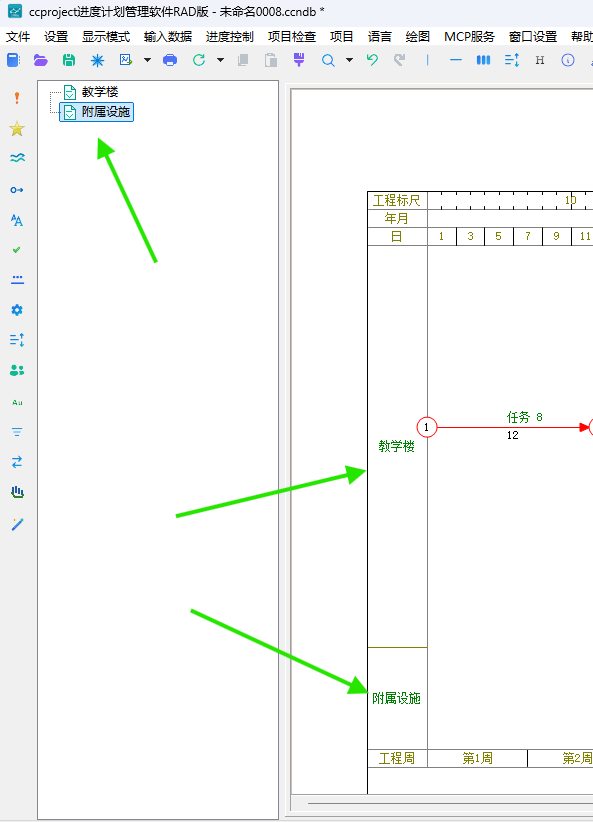The image size is (593, 822).
Task: Redo with the gray arrow icon
Action: click(x=400, y=60)
